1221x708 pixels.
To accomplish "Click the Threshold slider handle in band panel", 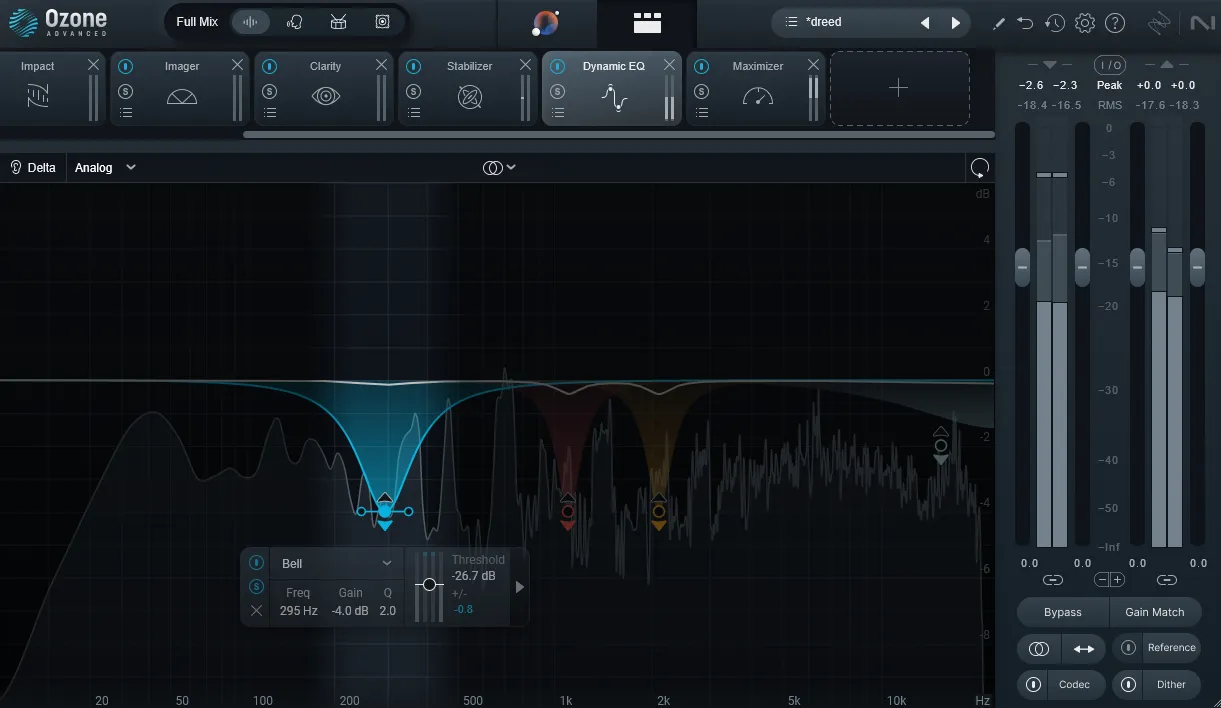I will 429,584.
